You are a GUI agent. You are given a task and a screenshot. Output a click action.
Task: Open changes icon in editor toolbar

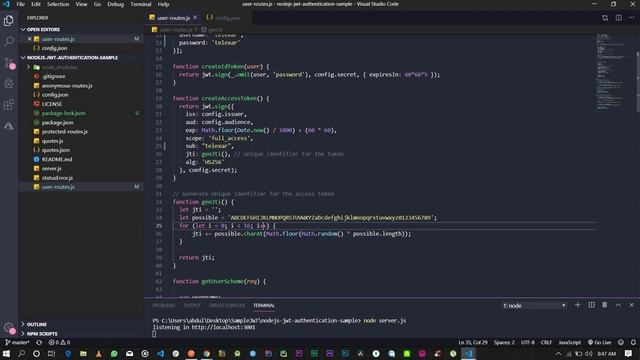coord(605,18)
